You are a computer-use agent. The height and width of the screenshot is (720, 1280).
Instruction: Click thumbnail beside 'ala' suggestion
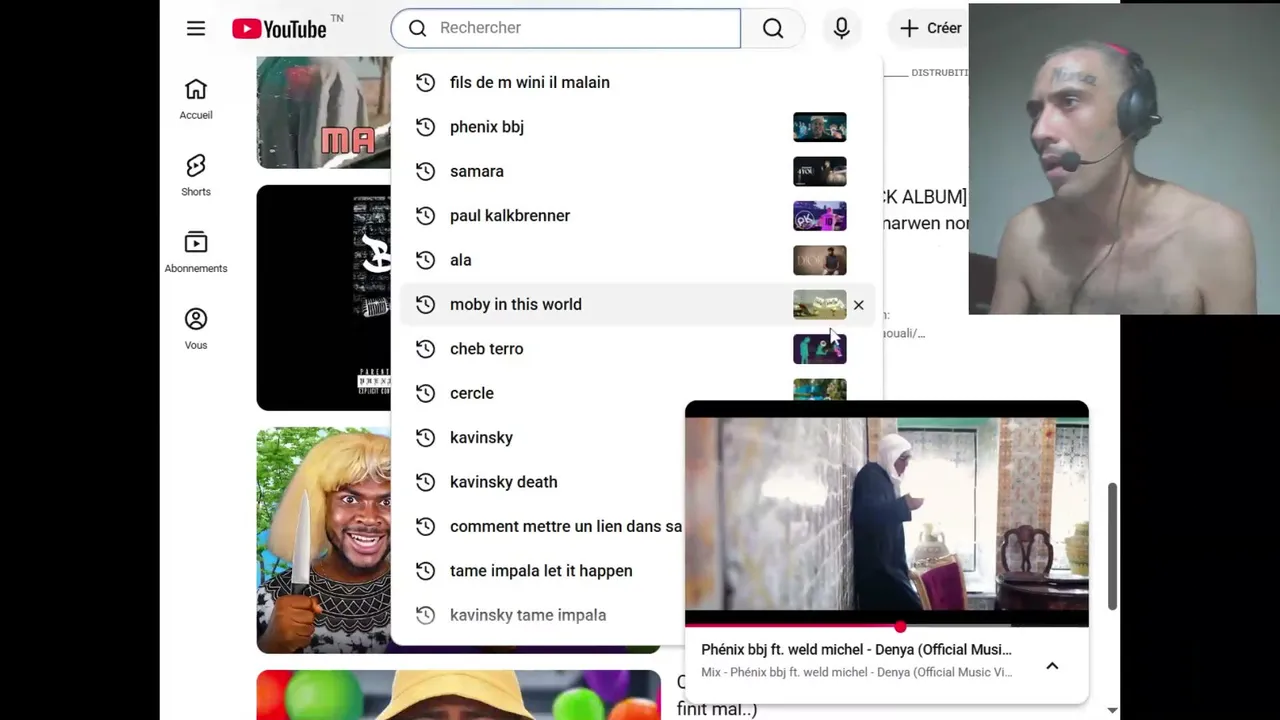[x=820, y=260]
